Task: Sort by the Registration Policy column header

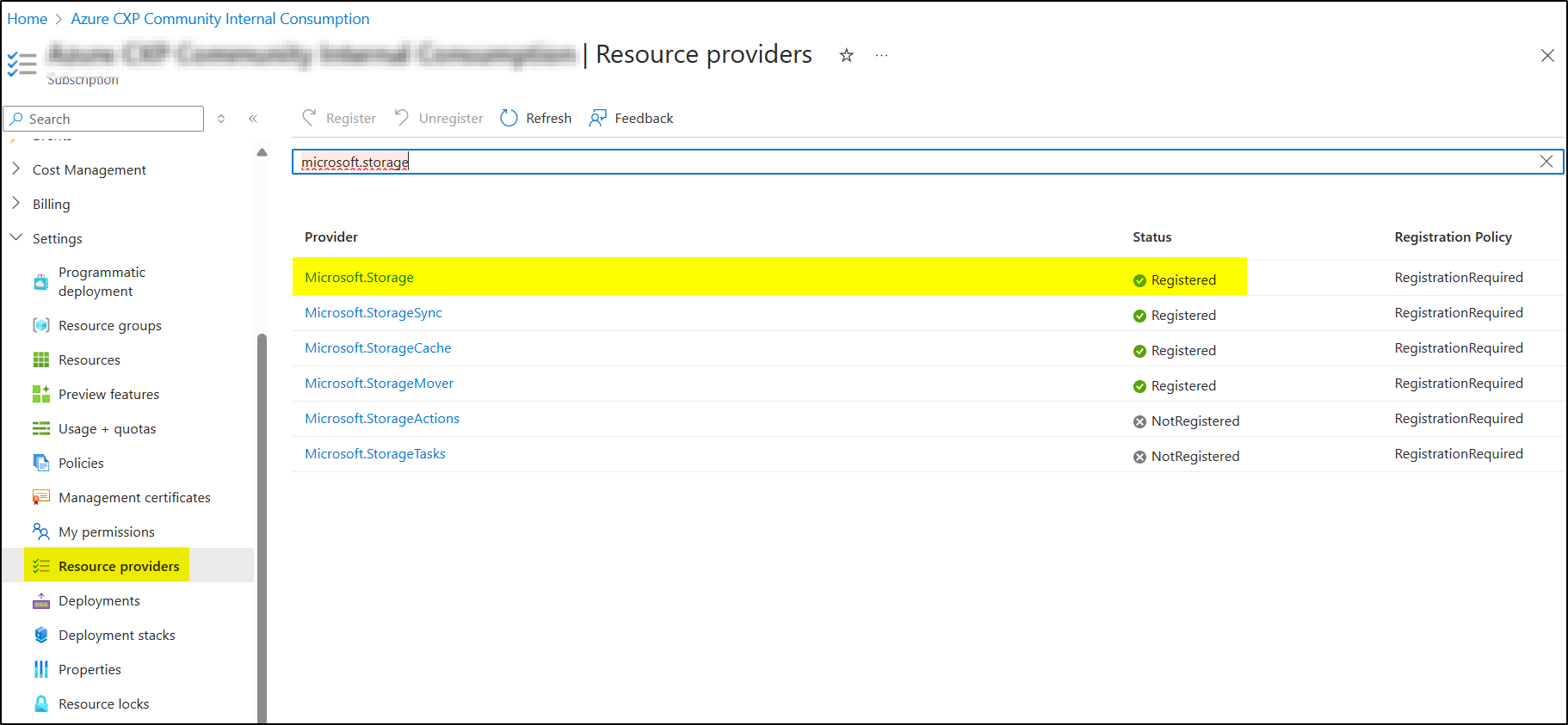Action: pyautogui.click(x=1454, y=237)
